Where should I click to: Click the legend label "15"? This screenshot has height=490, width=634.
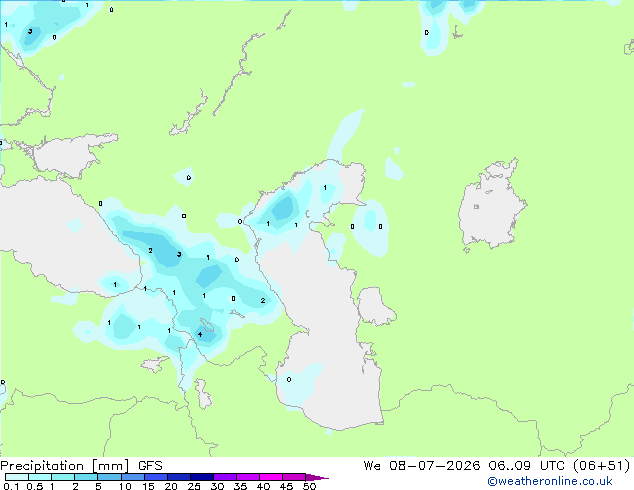pyautogui.click(x=148, y=486)
